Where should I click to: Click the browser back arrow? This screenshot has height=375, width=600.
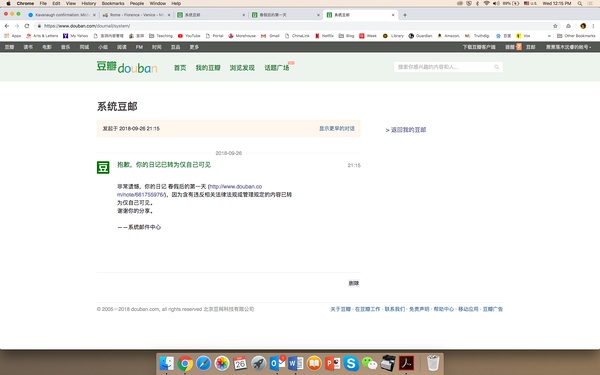click(x=7, y=26)
